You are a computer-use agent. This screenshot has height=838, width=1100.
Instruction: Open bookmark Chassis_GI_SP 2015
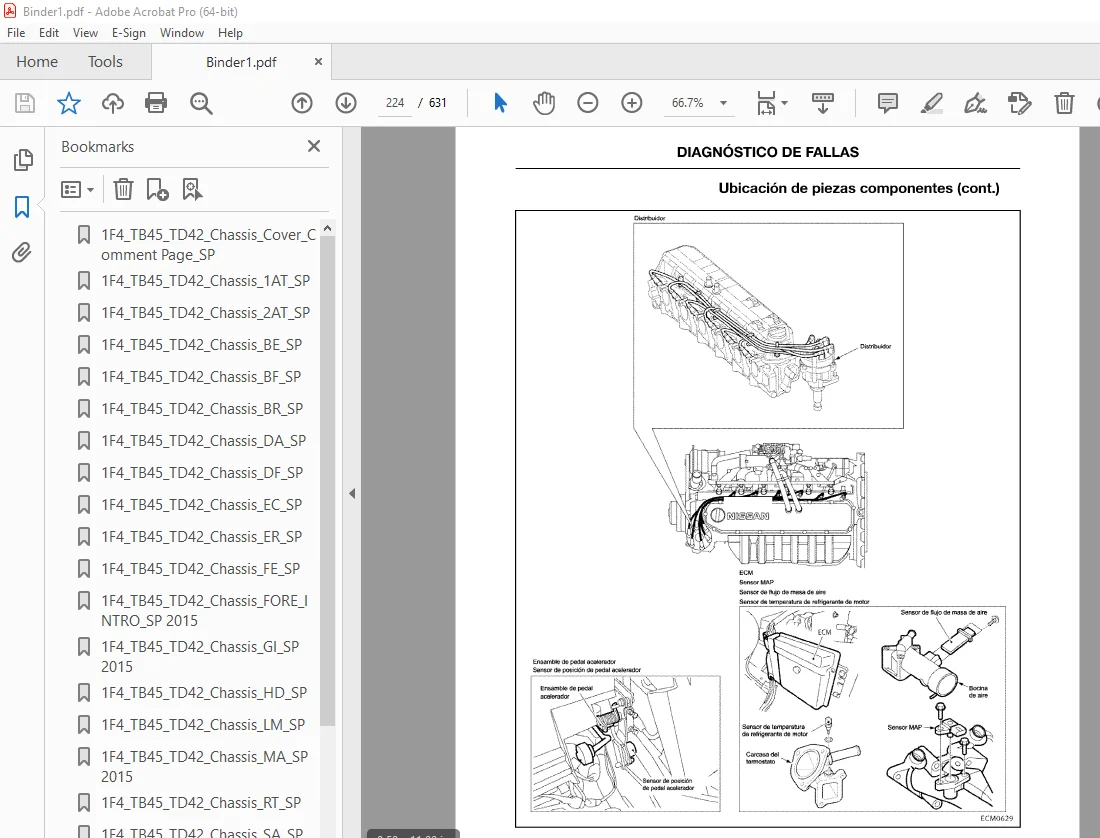click(200, 656)
